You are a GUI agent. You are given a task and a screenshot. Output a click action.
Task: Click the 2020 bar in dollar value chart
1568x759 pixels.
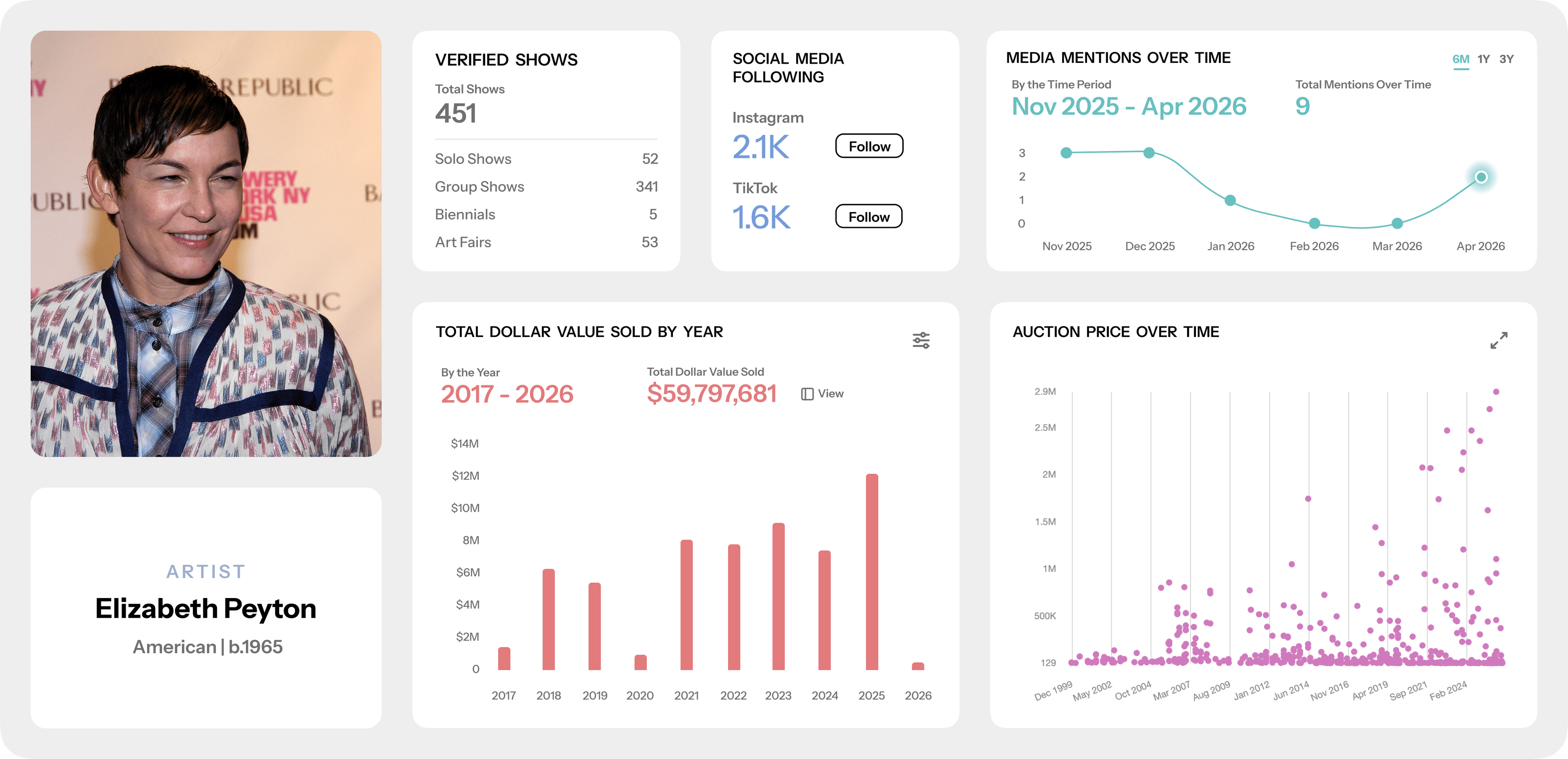coord(640,662)
